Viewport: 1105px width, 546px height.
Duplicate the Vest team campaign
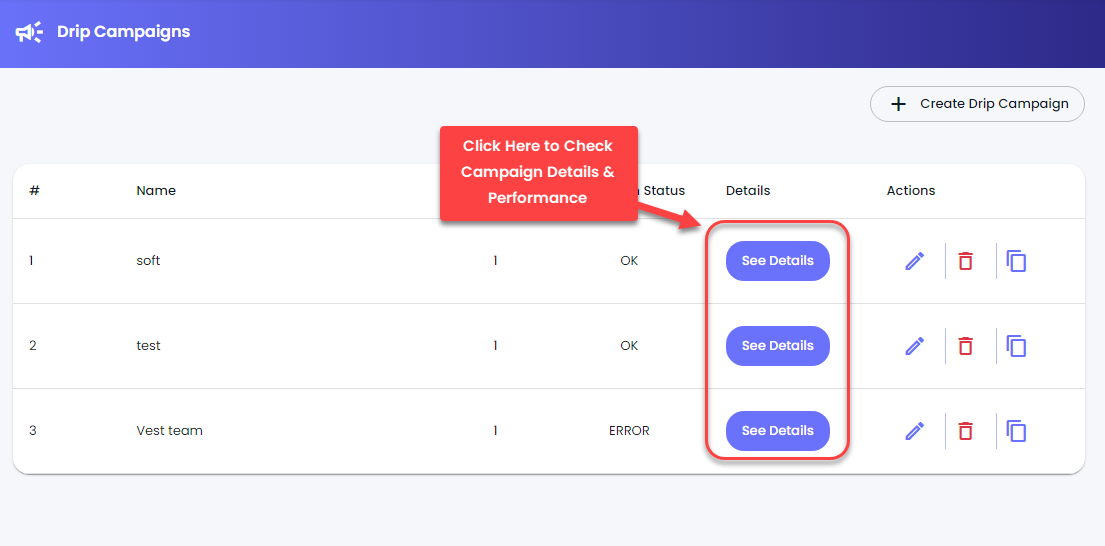point(1016,430)
